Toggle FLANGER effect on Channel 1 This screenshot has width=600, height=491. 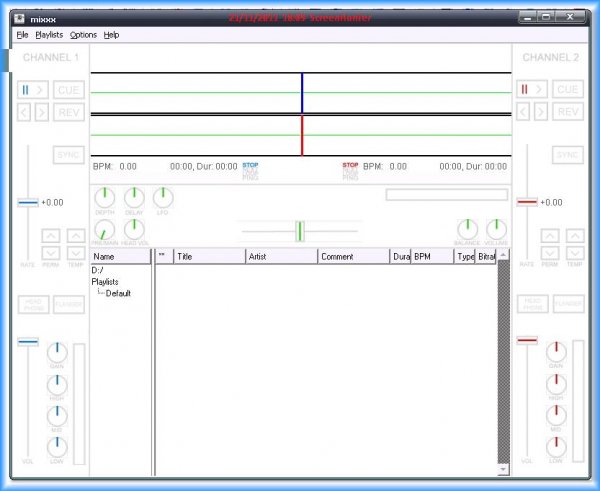(69, 305)
